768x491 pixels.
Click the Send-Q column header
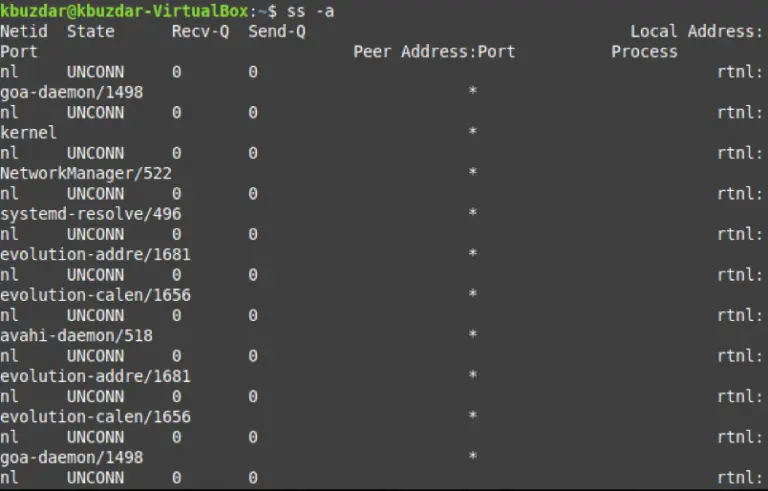point(277,31)
